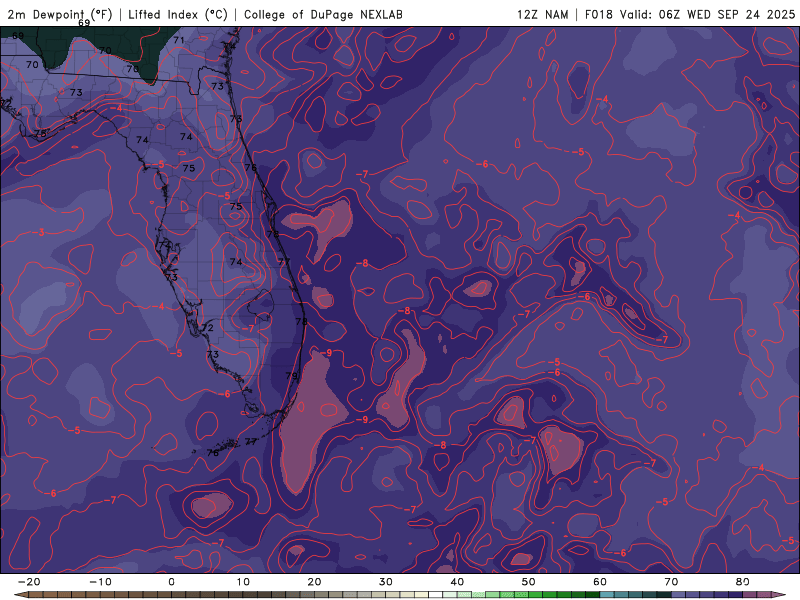Screen dimensions: 800x600
Task: Click the -10 tick label on colorbar
Action: pyautogui.click(x=100, y=582)
